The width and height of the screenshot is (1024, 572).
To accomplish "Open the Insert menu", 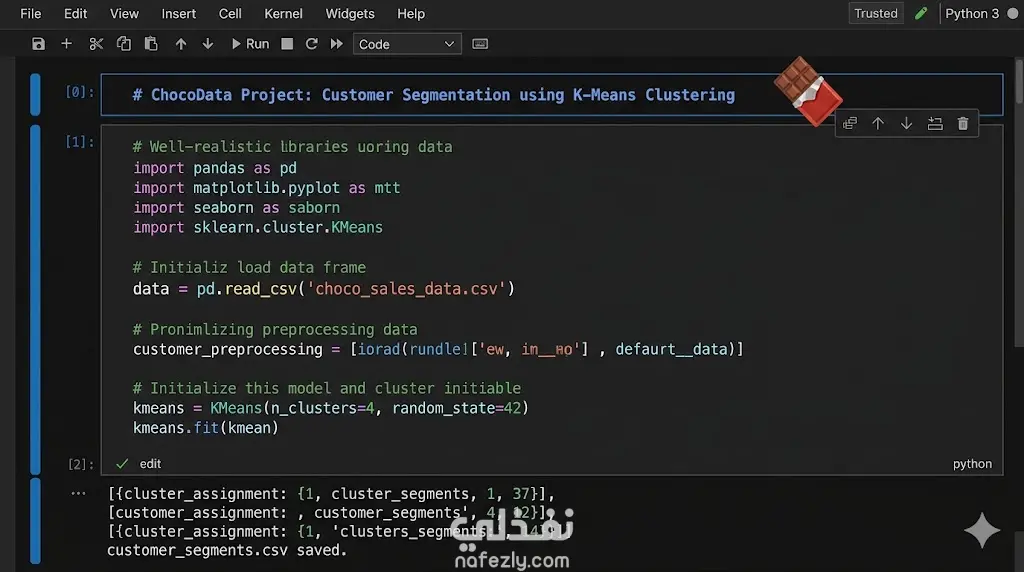I will [x=178, y=14].
